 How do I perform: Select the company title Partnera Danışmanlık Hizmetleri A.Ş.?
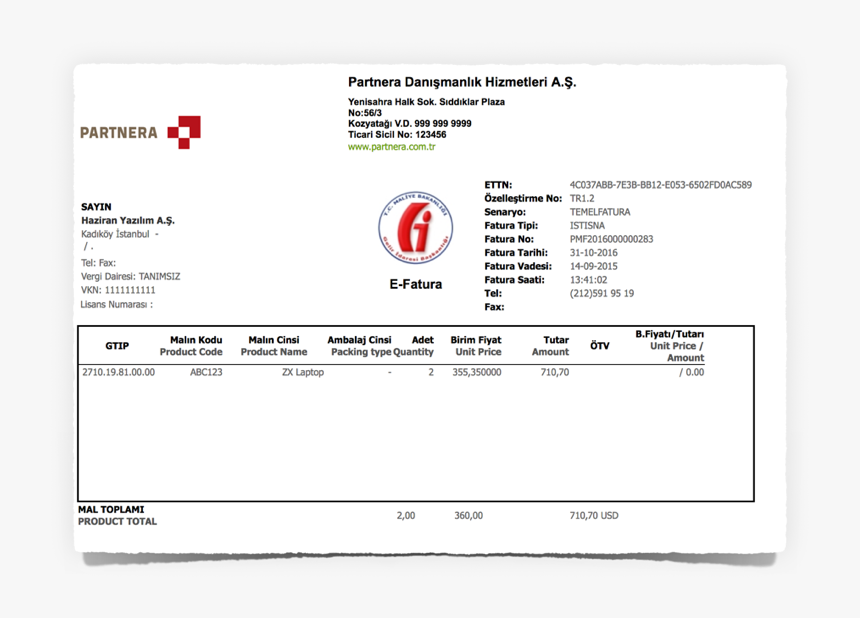pyautogui.click(x=462, y=82)
